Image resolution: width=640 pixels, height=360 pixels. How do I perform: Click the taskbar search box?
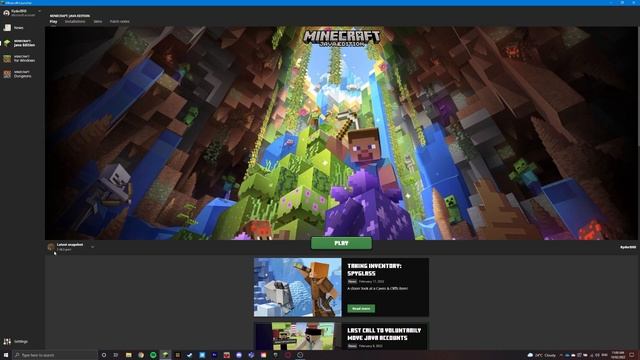(x=55, y=355)
